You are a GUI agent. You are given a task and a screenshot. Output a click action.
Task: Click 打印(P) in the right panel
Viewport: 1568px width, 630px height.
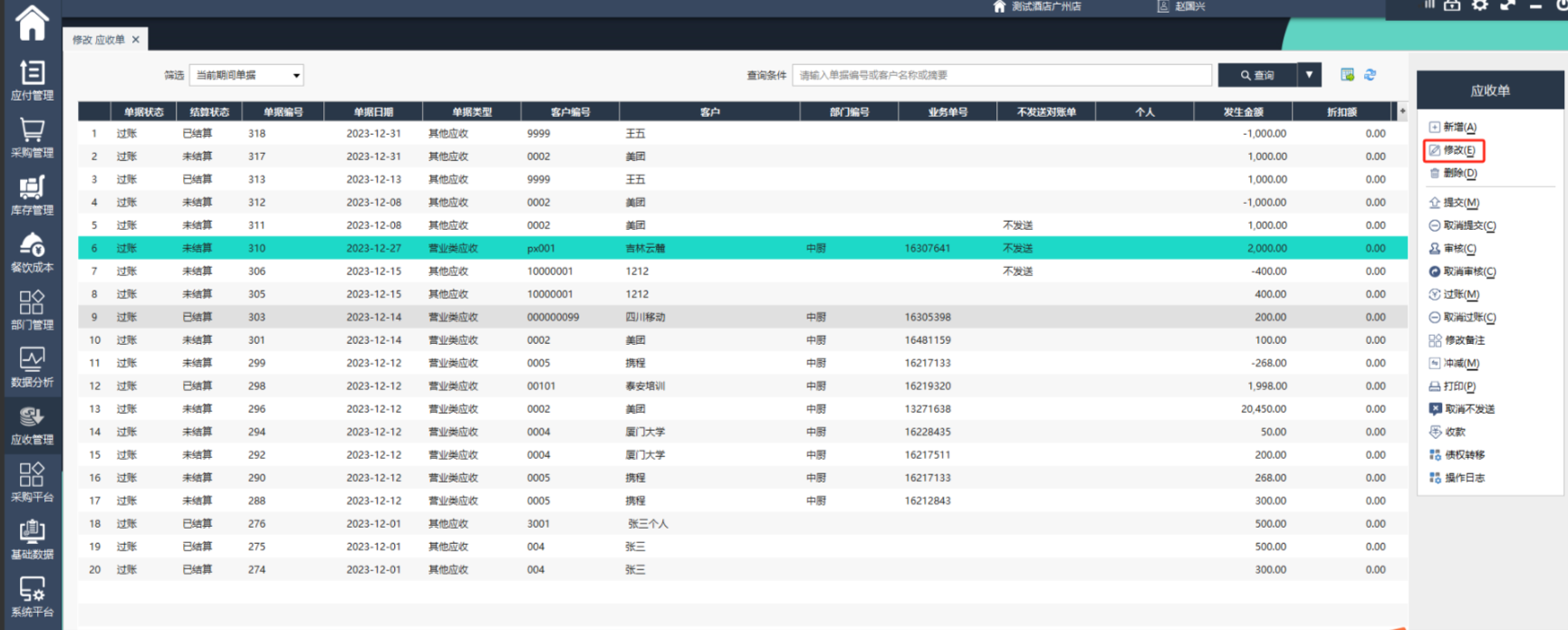coord(1458,386)
